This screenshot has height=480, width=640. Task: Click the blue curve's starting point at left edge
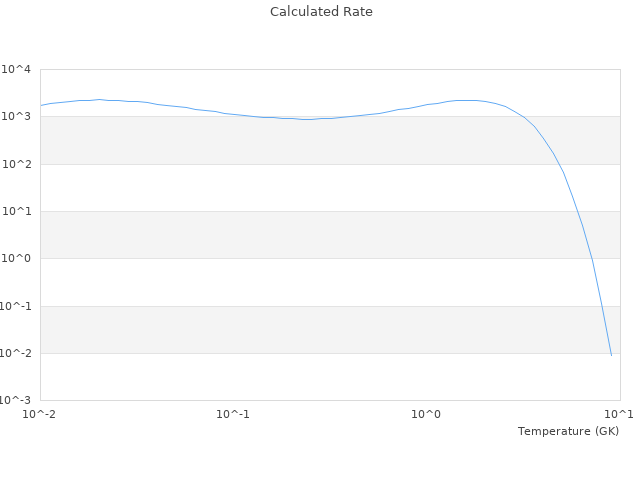tap(41, 105)
